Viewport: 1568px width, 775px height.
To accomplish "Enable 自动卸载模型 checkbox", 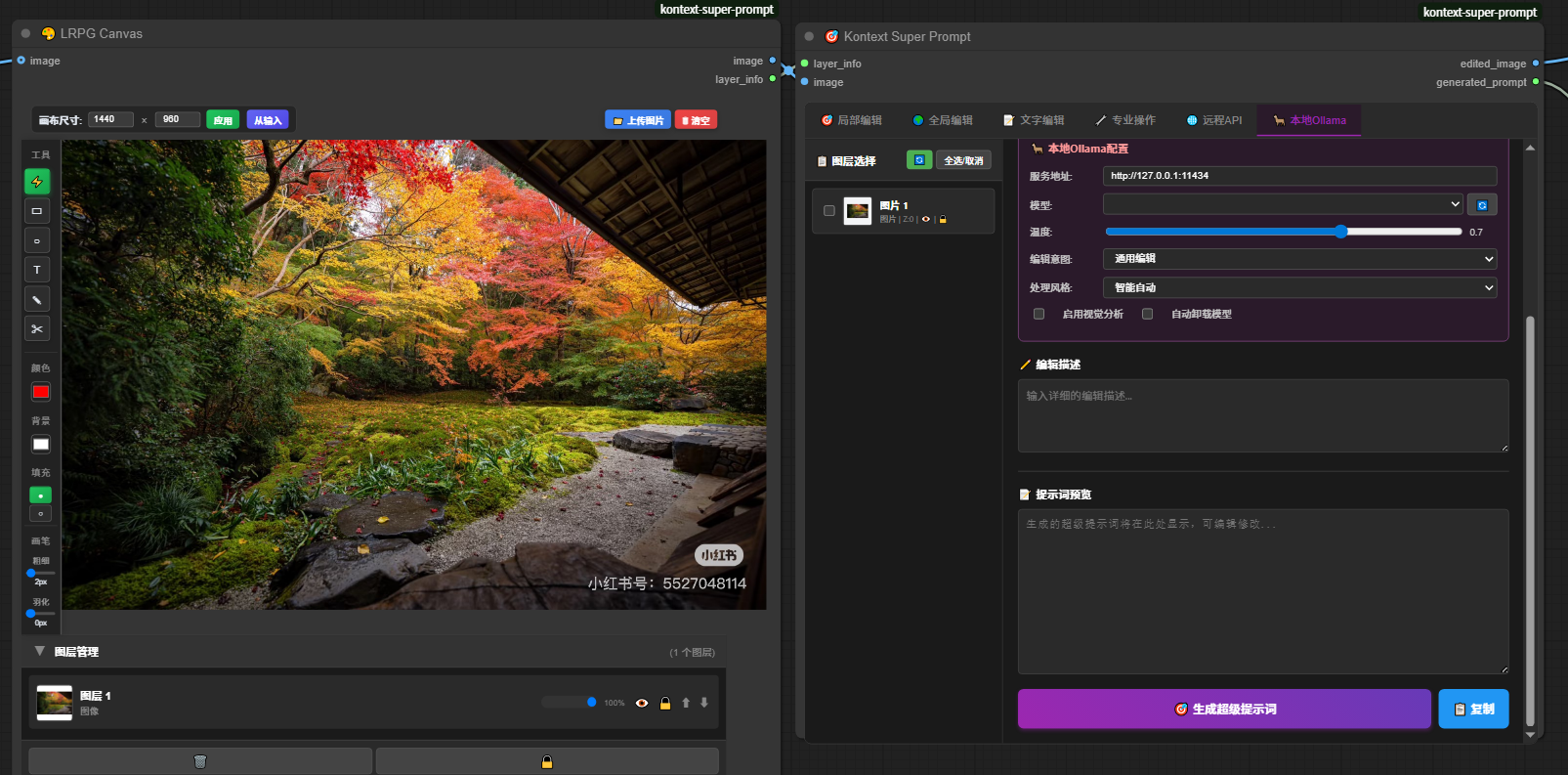I will tap(1148, 314).
